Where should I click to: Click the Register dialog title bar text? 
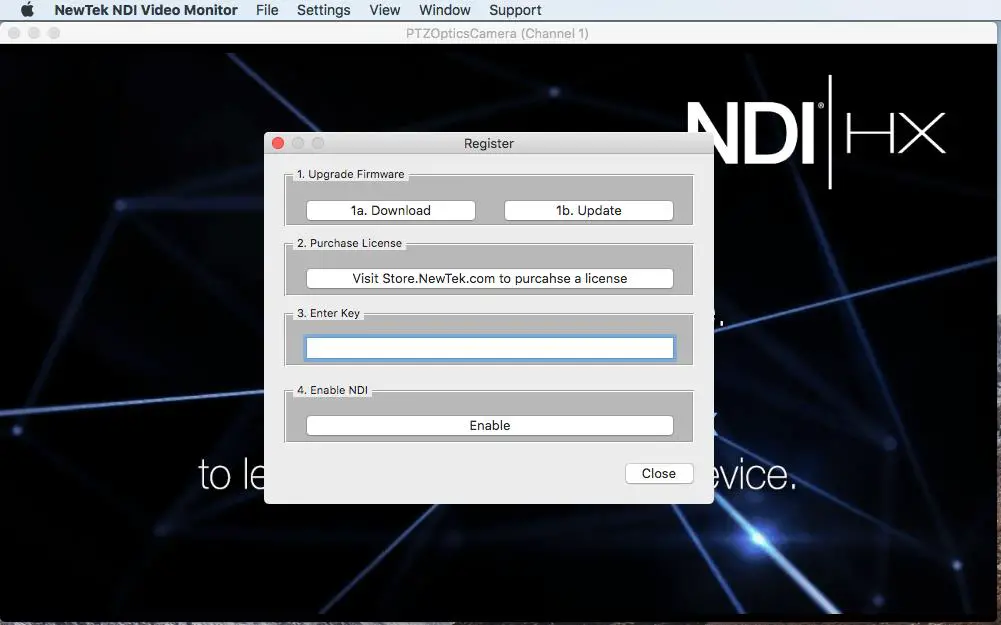click(488, 144)
